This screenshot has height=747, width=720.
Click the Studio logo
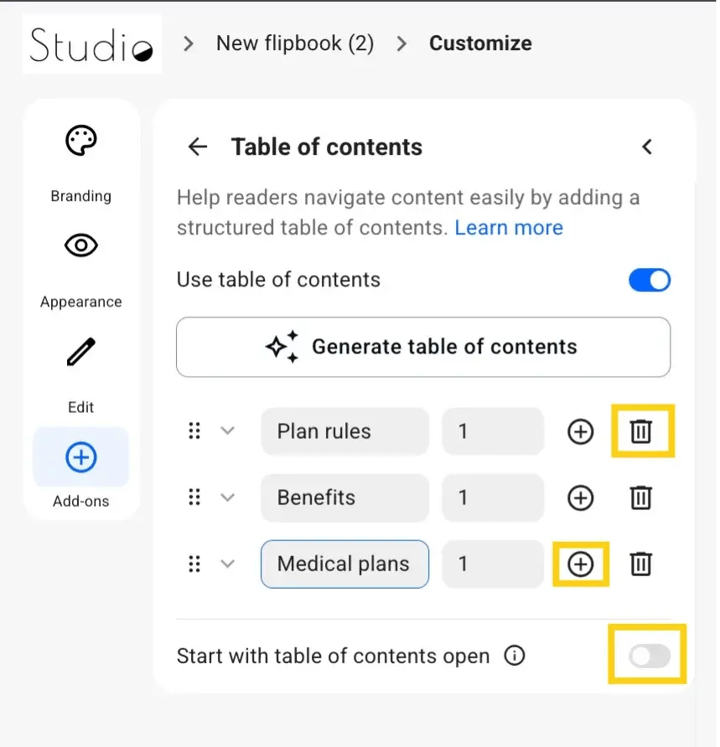[x=92, y=44]
